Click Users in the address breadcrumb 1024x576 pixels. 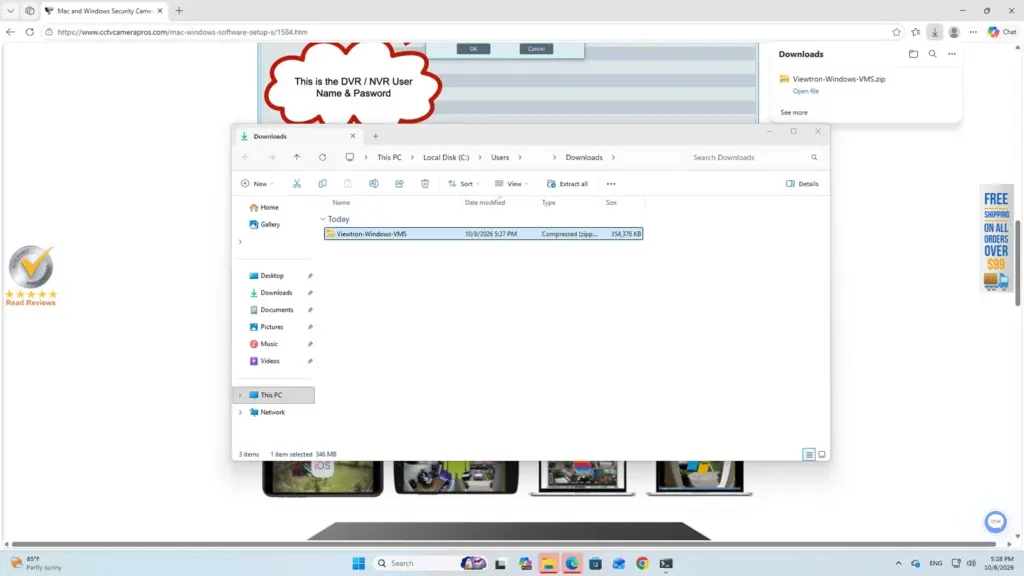tap(500, 157)
